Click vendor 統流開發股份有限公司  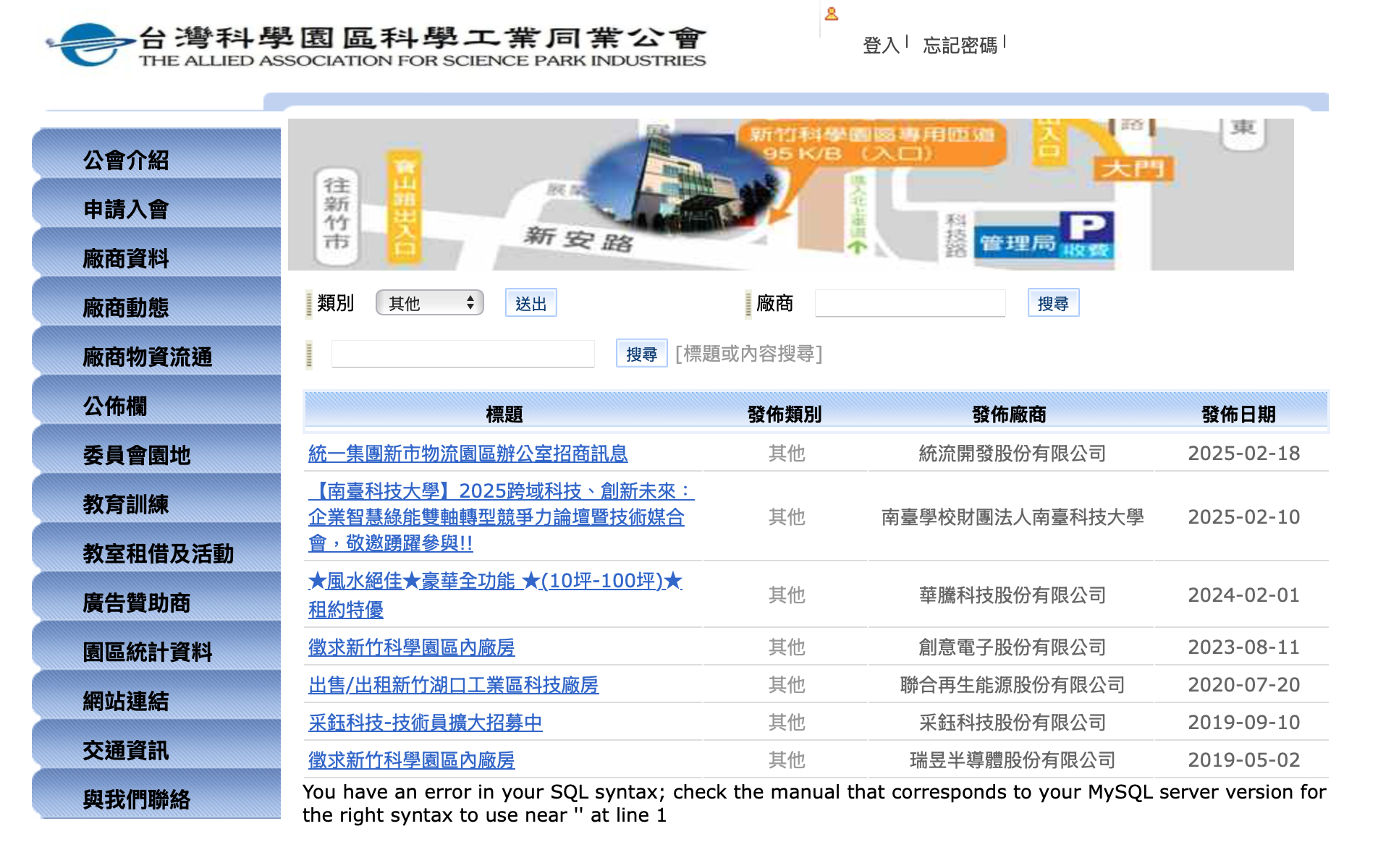click(x=1013, y=454)
